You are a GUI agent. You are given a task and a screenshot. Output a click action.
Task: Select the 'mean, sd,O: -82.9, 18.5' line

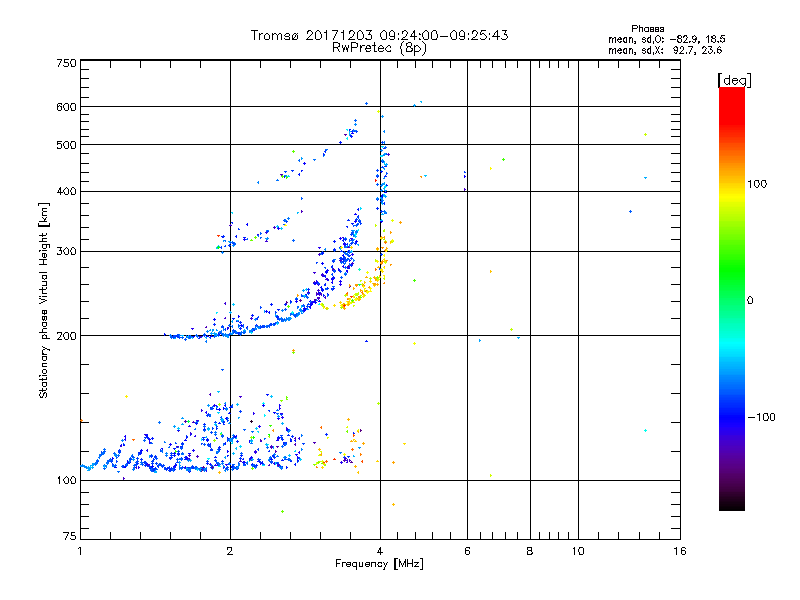tap(666, 39)
